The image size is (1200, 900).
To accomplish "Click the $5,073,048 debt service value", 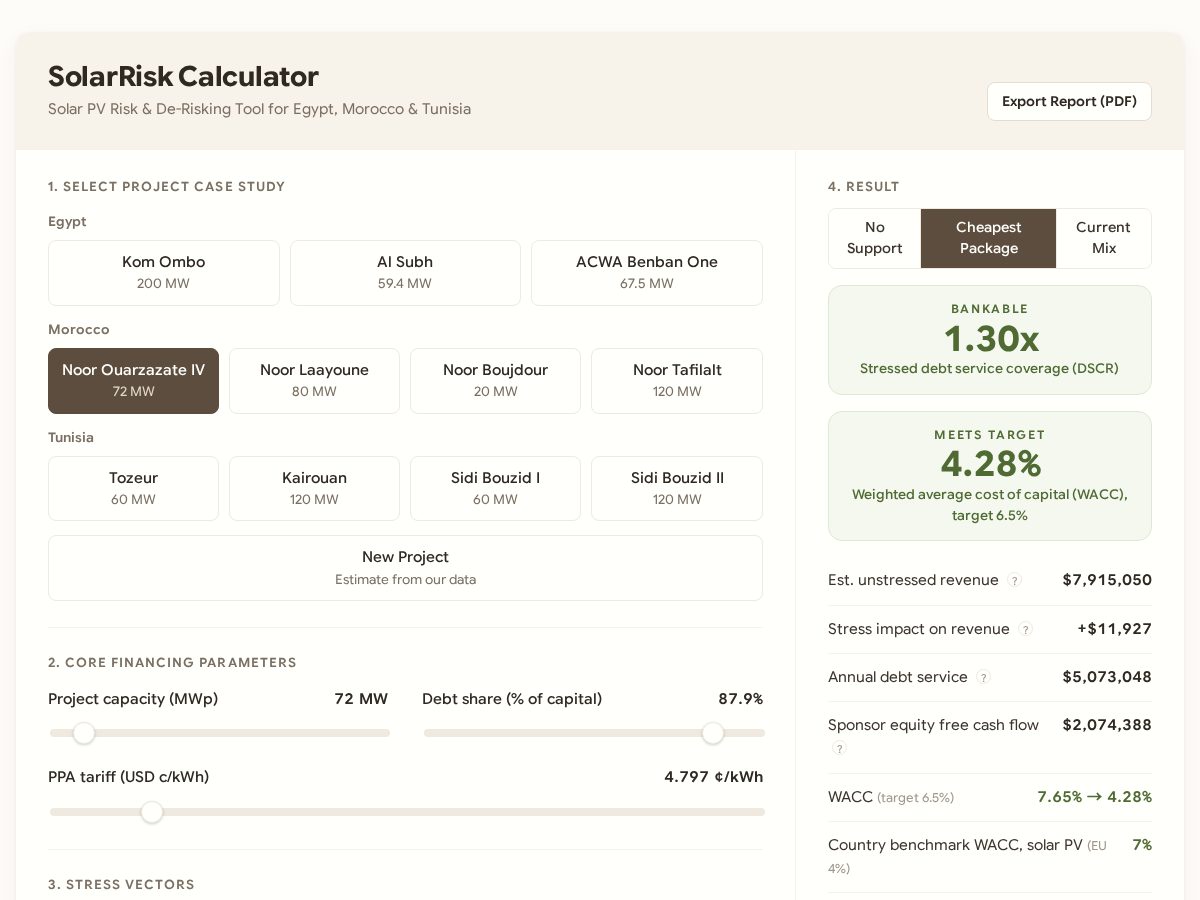I will tap(1107, 677).
